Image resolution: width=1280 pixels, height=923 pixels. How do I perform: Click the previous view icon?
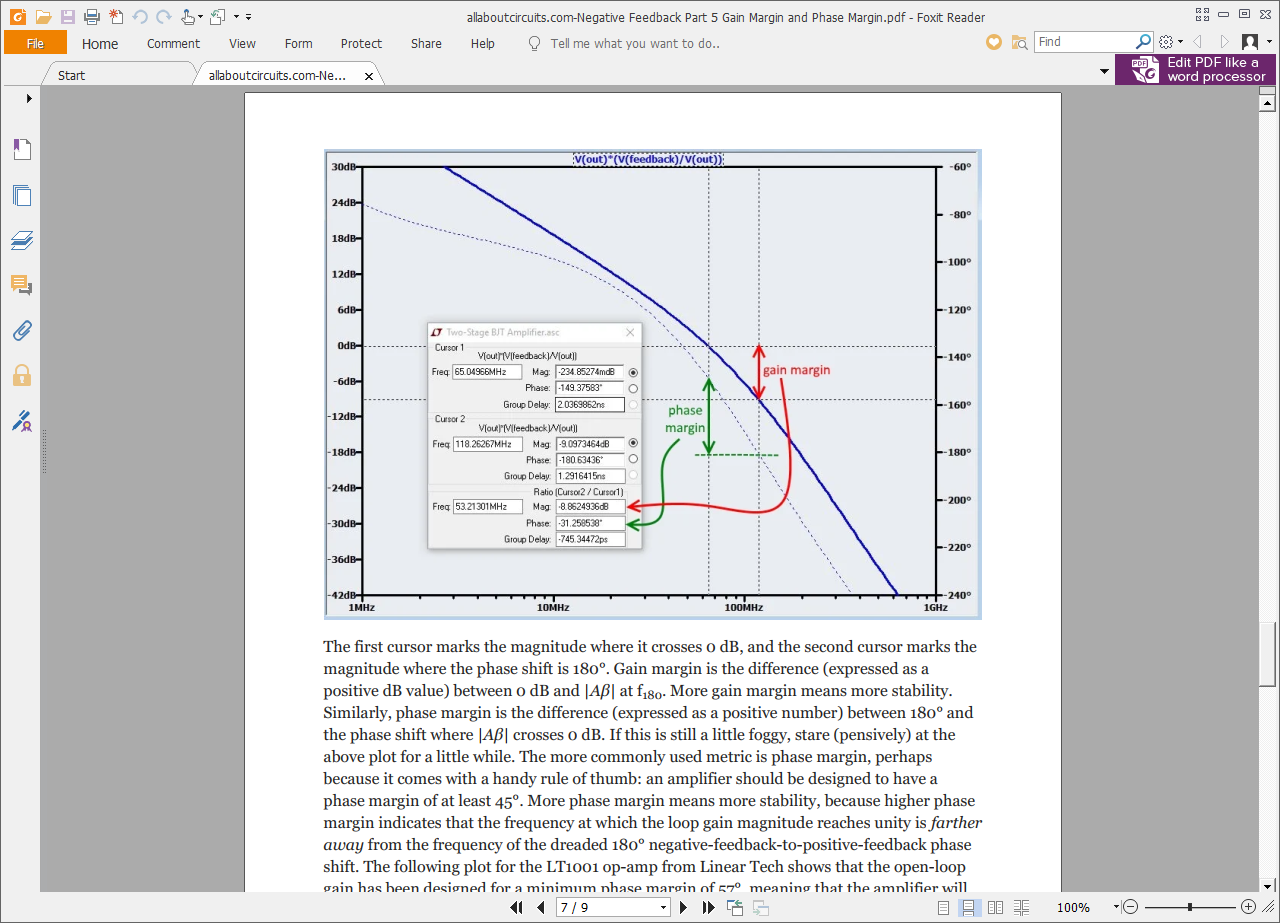pyautogui.click(x=735, y=907)
